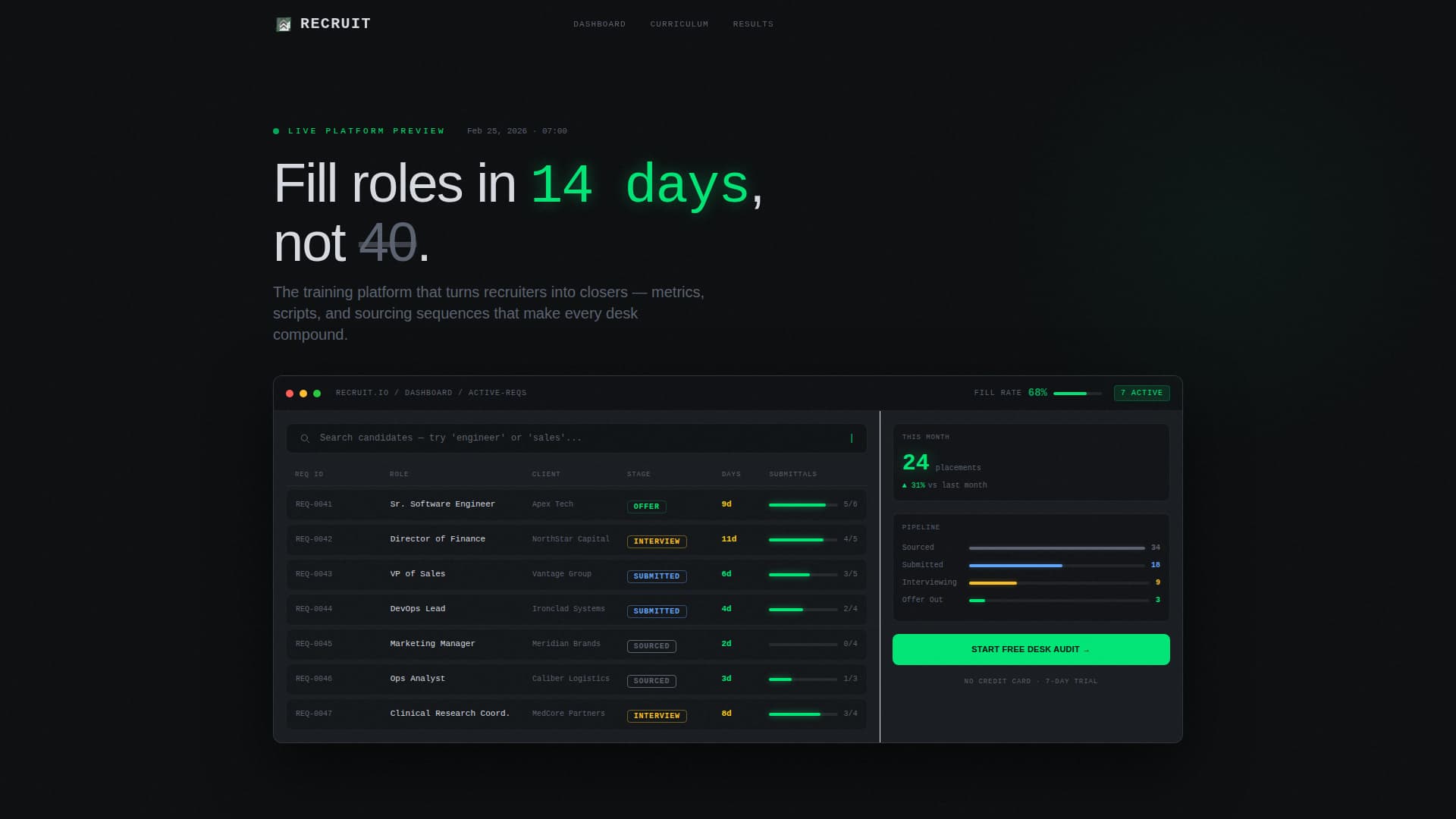Open the DASHBOARD nav item
Viewport: 1456px width, 819px height.
click(x=599, y=24)
